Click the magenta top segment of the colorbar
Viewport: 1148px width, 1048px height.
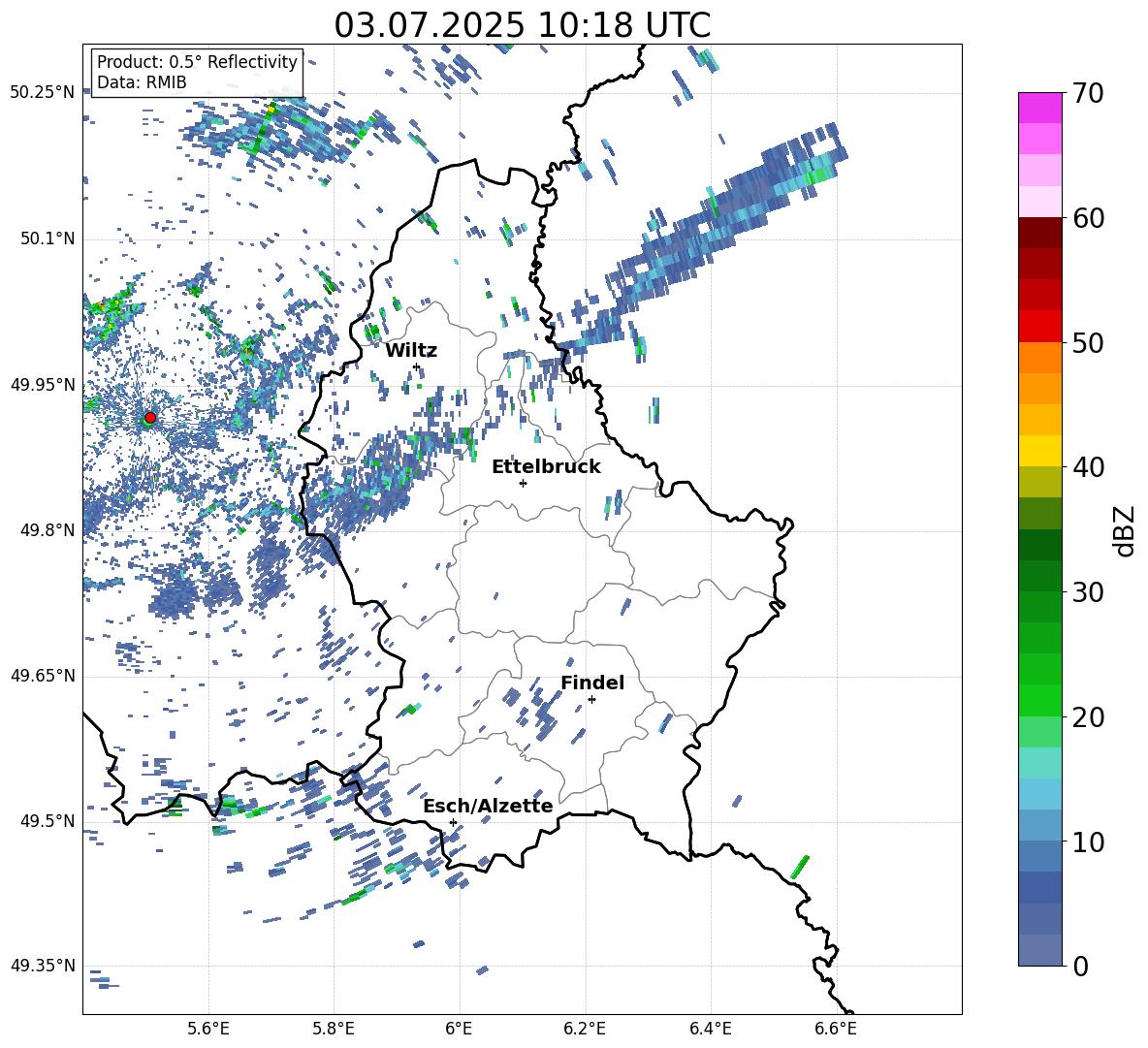pos(1039,108)
